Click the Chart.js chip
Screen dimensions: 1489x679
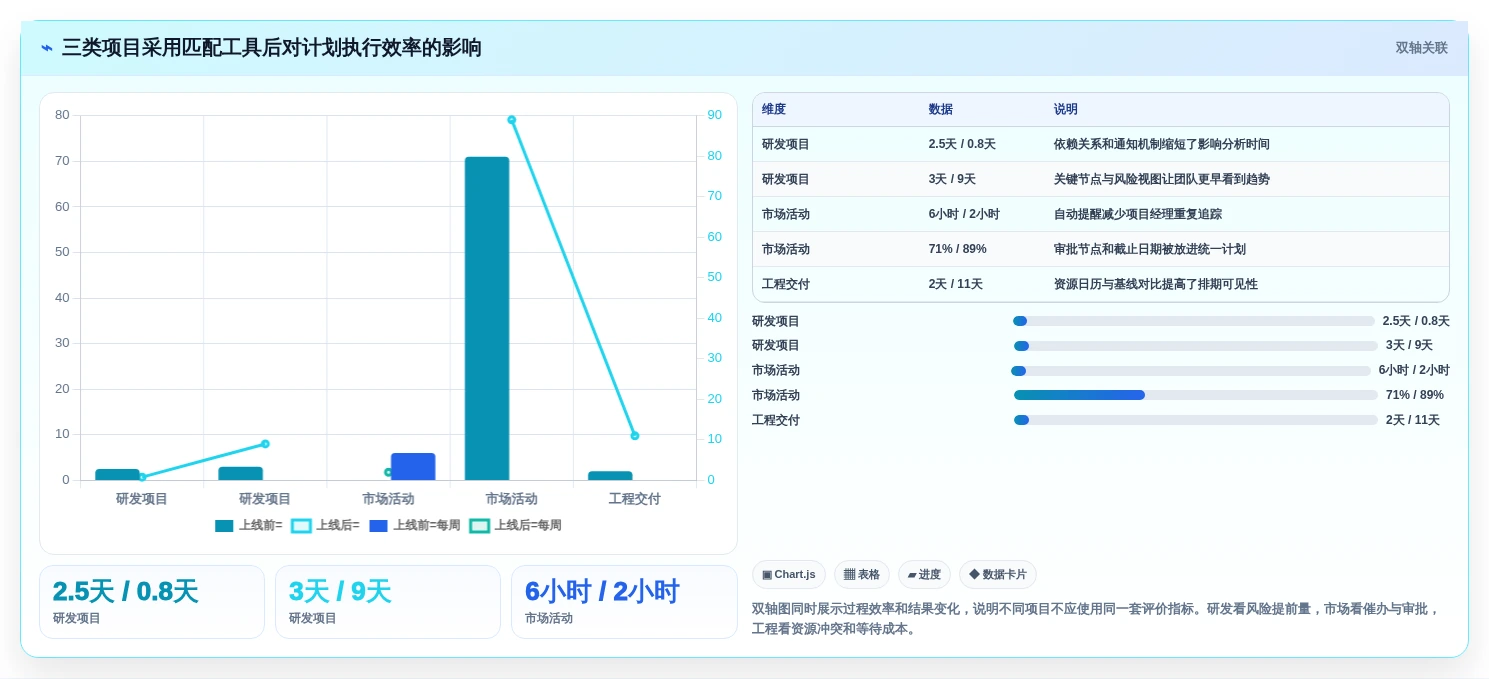pyautogui.click(x=788, y=575)
